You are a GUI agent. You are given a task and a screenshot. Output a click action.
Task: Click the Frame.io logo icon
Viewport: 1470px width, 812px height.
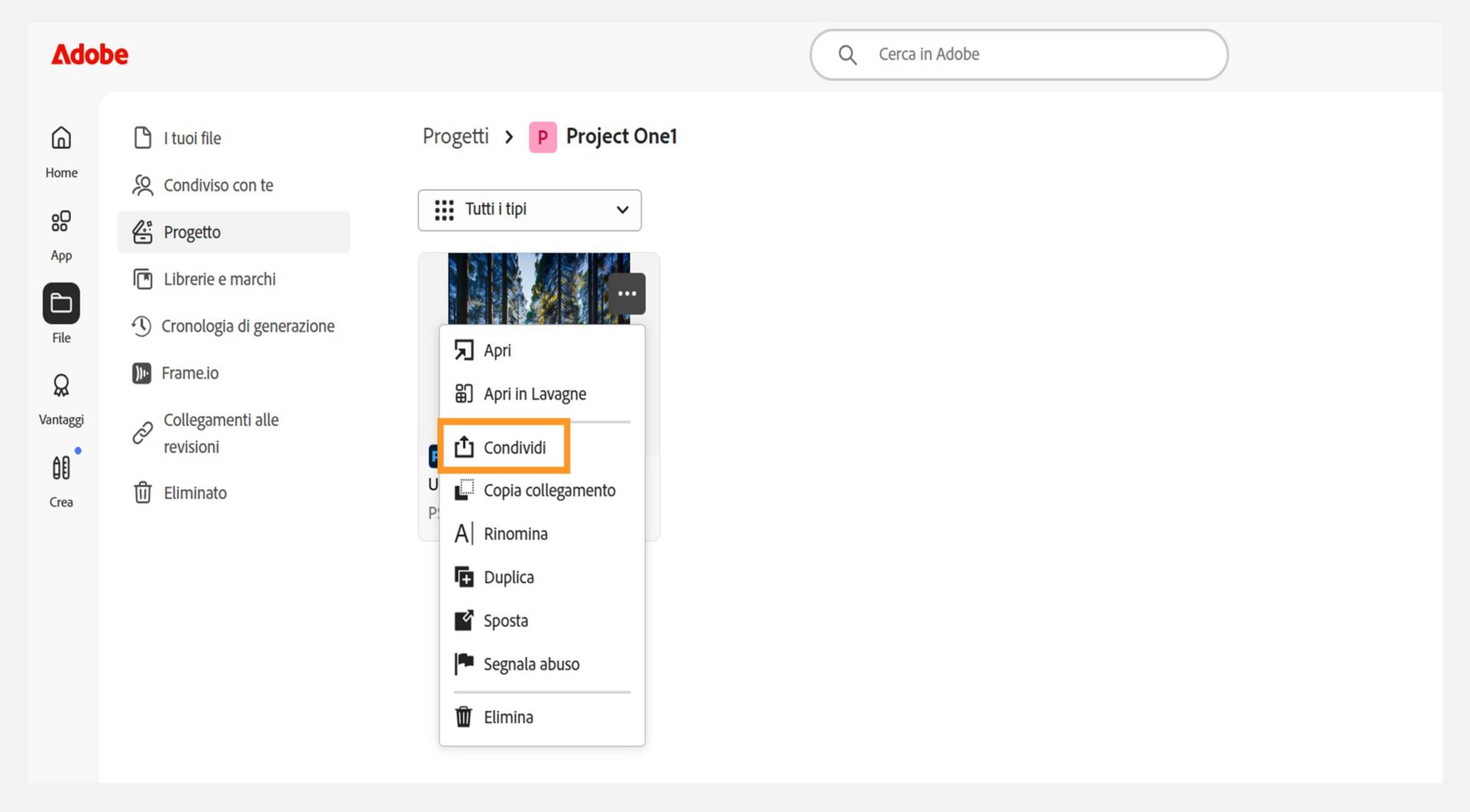[x=141, y=373]
